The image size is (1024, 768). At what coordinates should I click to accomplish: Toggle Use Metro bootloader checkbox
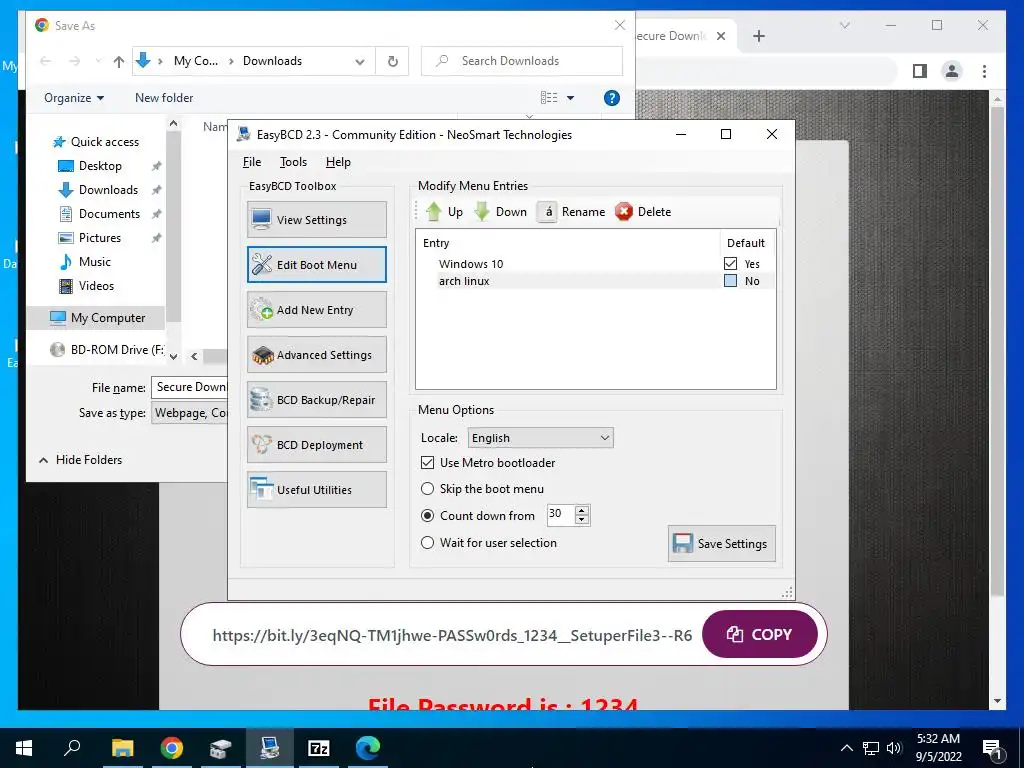427,462
